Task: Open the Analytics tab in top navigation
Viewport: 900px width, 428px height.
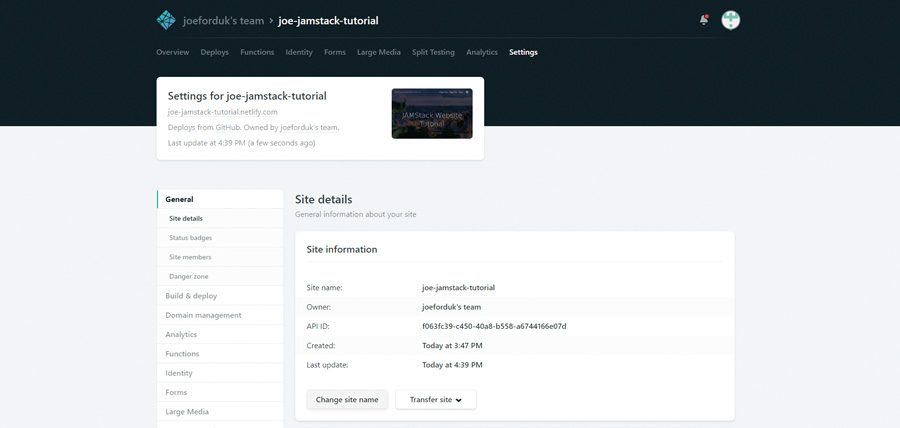Action: click(x=482, y=52)
